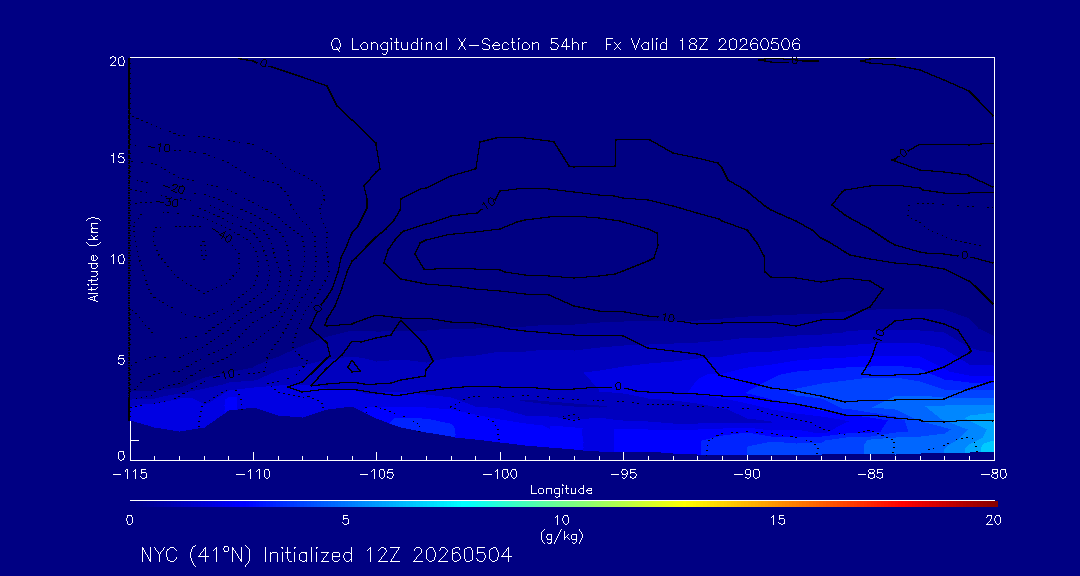Click the '10' contour label near longitude -85
The width and height of the screenshot is (1080, 576).
click(878, 333)
